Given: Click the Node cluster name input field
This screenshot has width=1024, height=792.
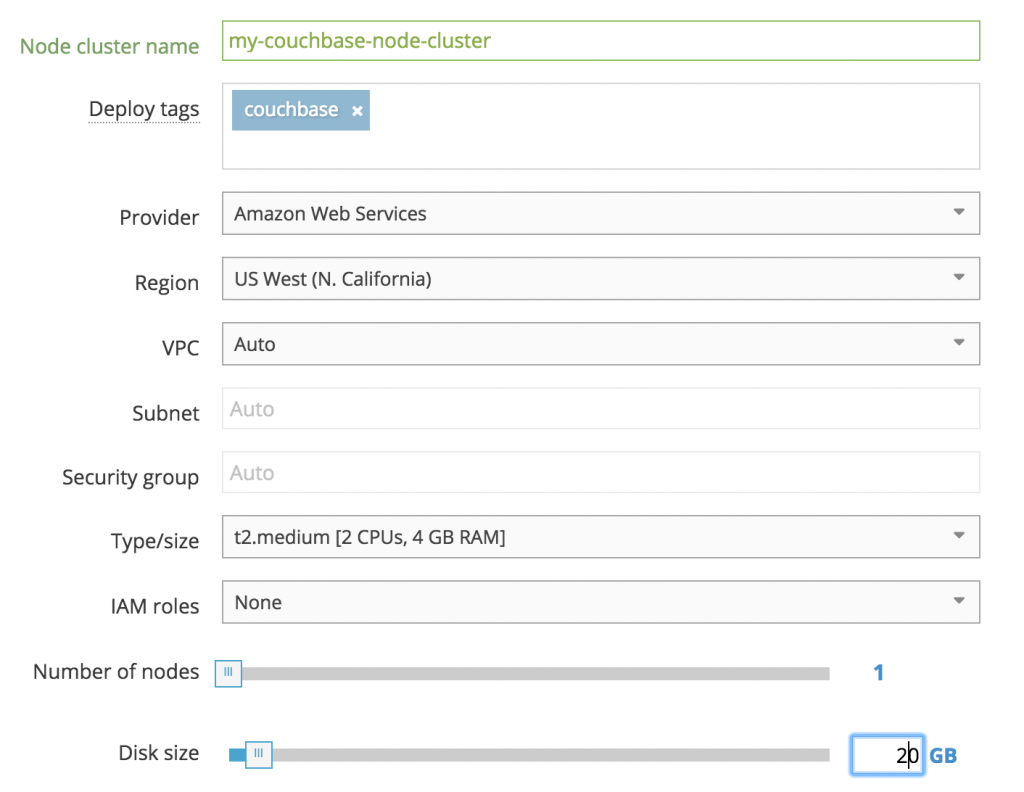Looking at the screenshot, I should 601,40.
